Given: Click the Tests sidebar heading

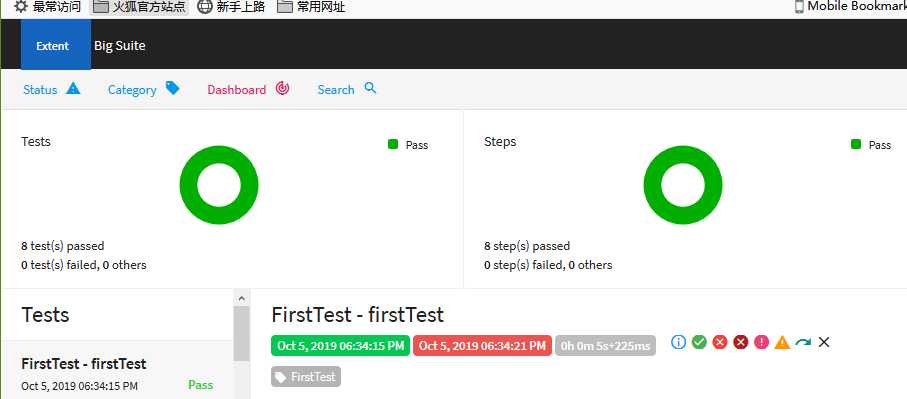Looking at the screenshot, I should coord(45,315).
